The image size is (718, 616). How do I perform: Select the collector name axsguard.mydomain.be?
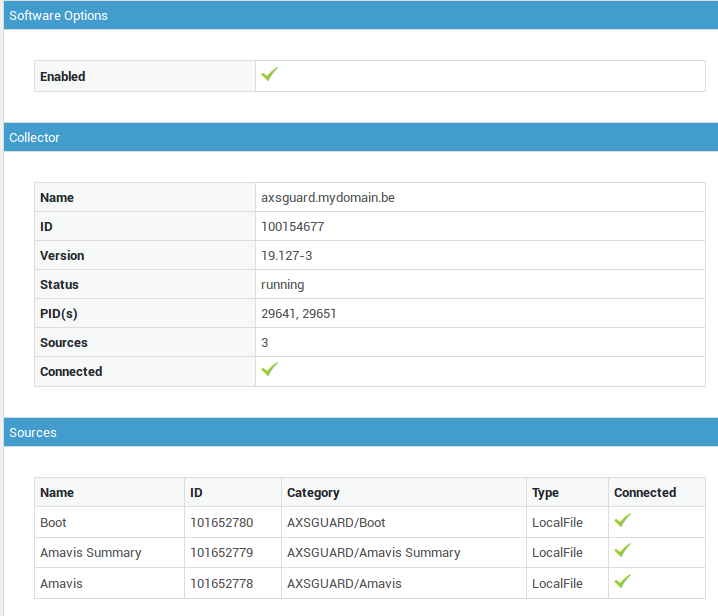[x=328, y=197]
